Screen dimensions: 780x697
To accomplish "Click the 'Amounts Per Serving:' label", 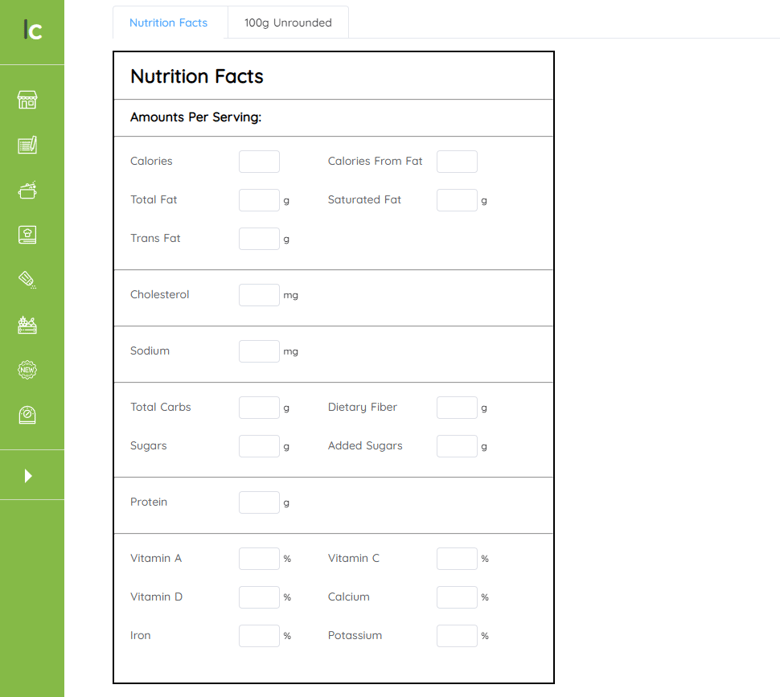I will click(195, 117).
